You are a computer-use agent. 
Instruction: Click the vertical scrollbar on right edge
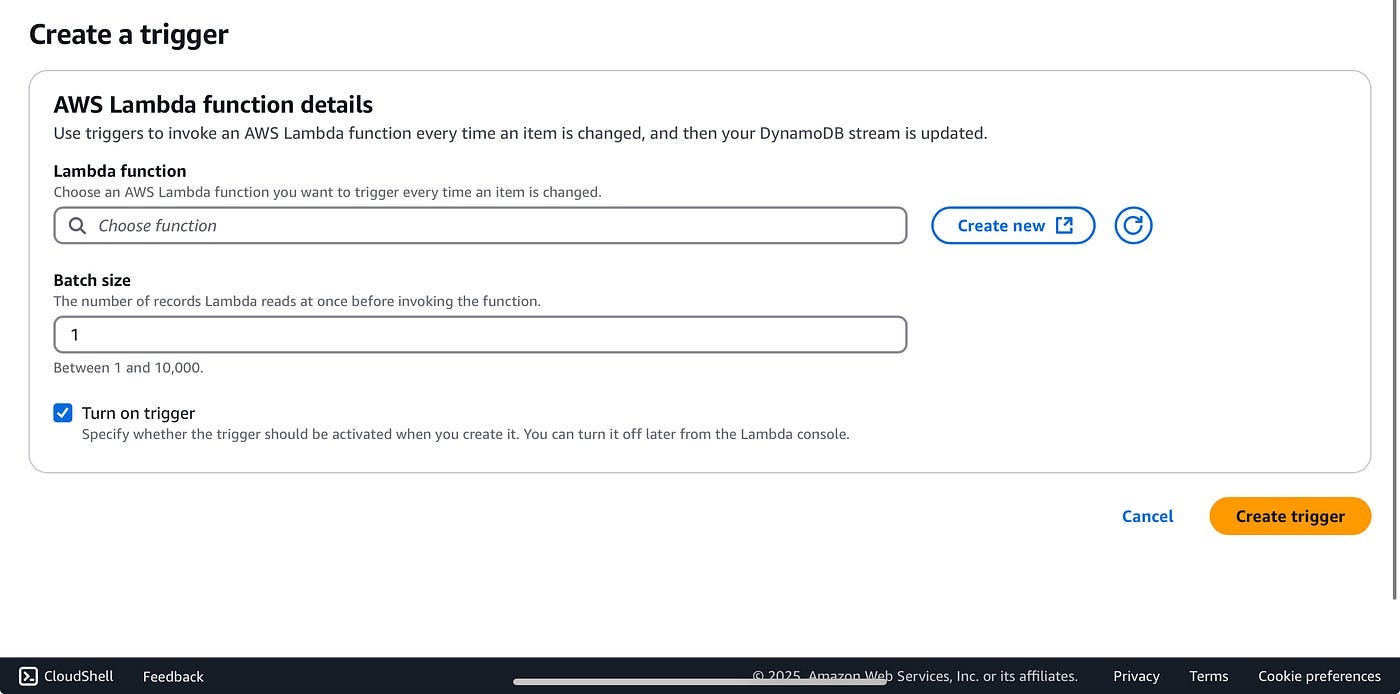pyautogui.click(x=1396, y=300)
